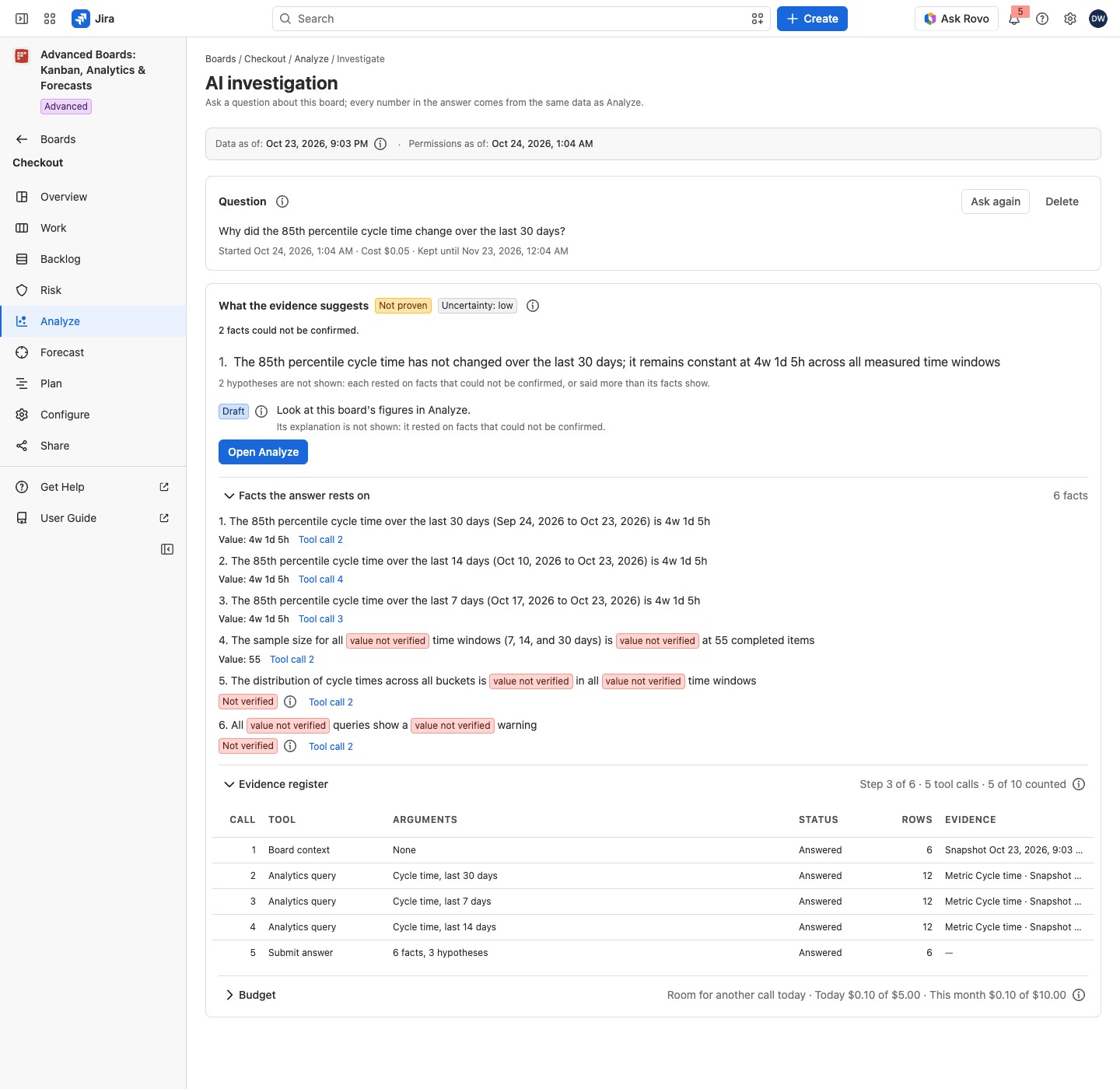Click the Board context evidence row

(653, 850)
